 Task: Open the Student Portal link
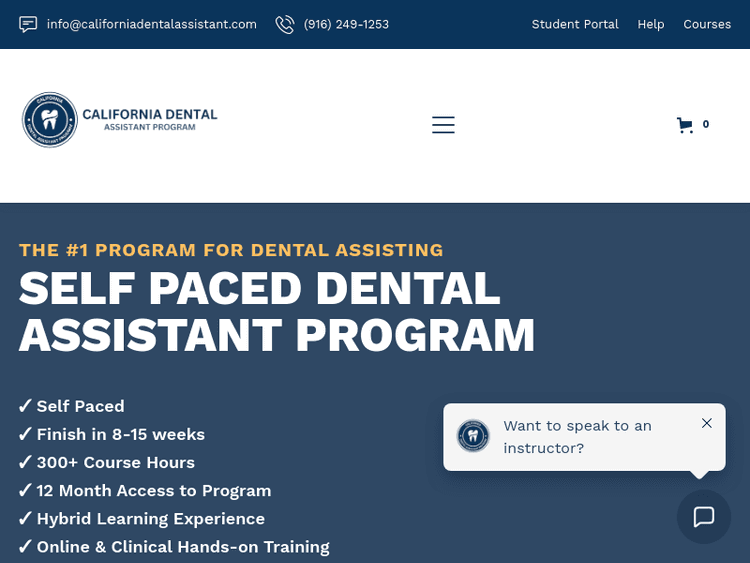pyautogui.click(x=575, y=24)
